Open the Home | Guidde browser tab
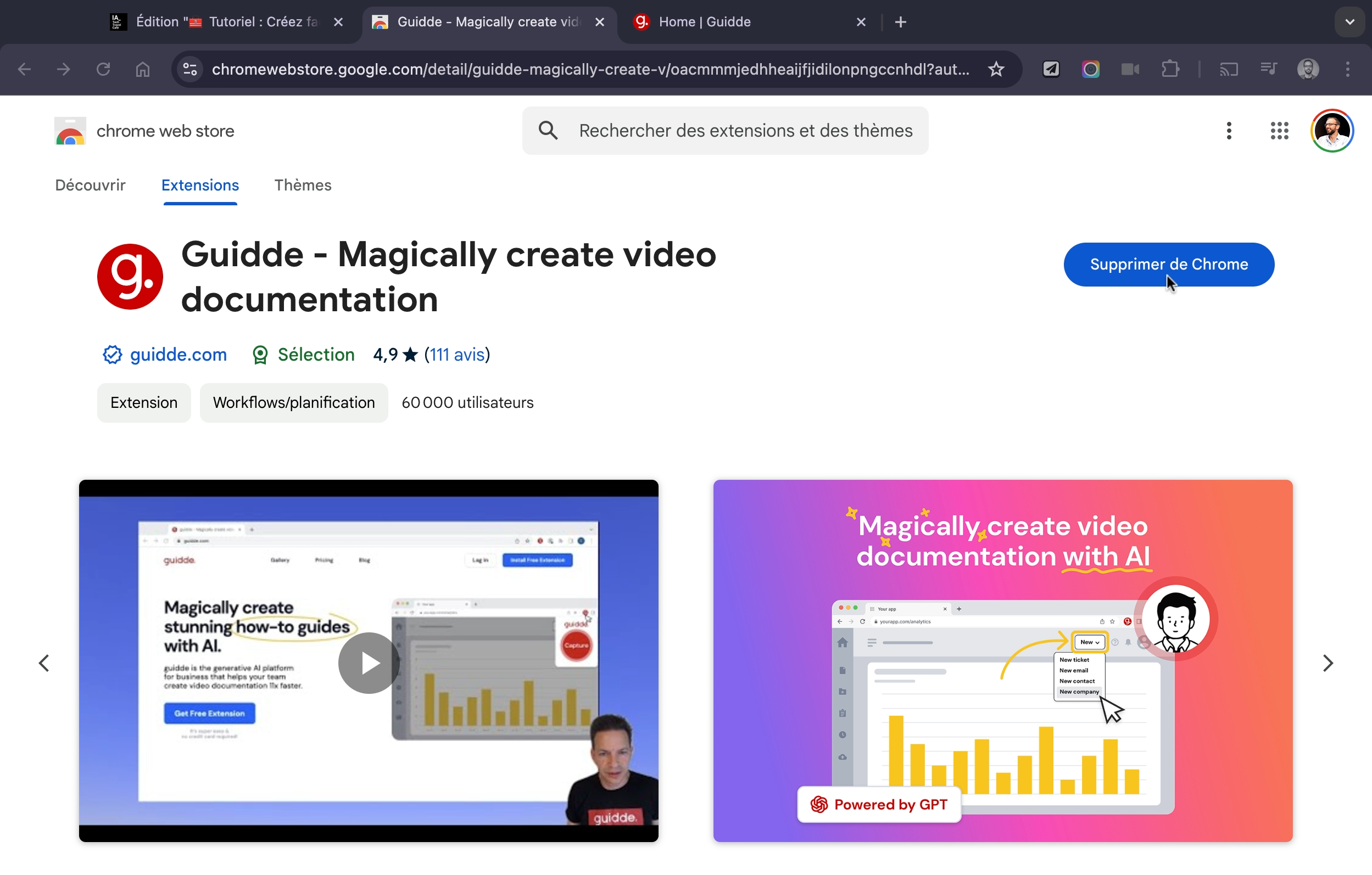 (x=704, y=22)
